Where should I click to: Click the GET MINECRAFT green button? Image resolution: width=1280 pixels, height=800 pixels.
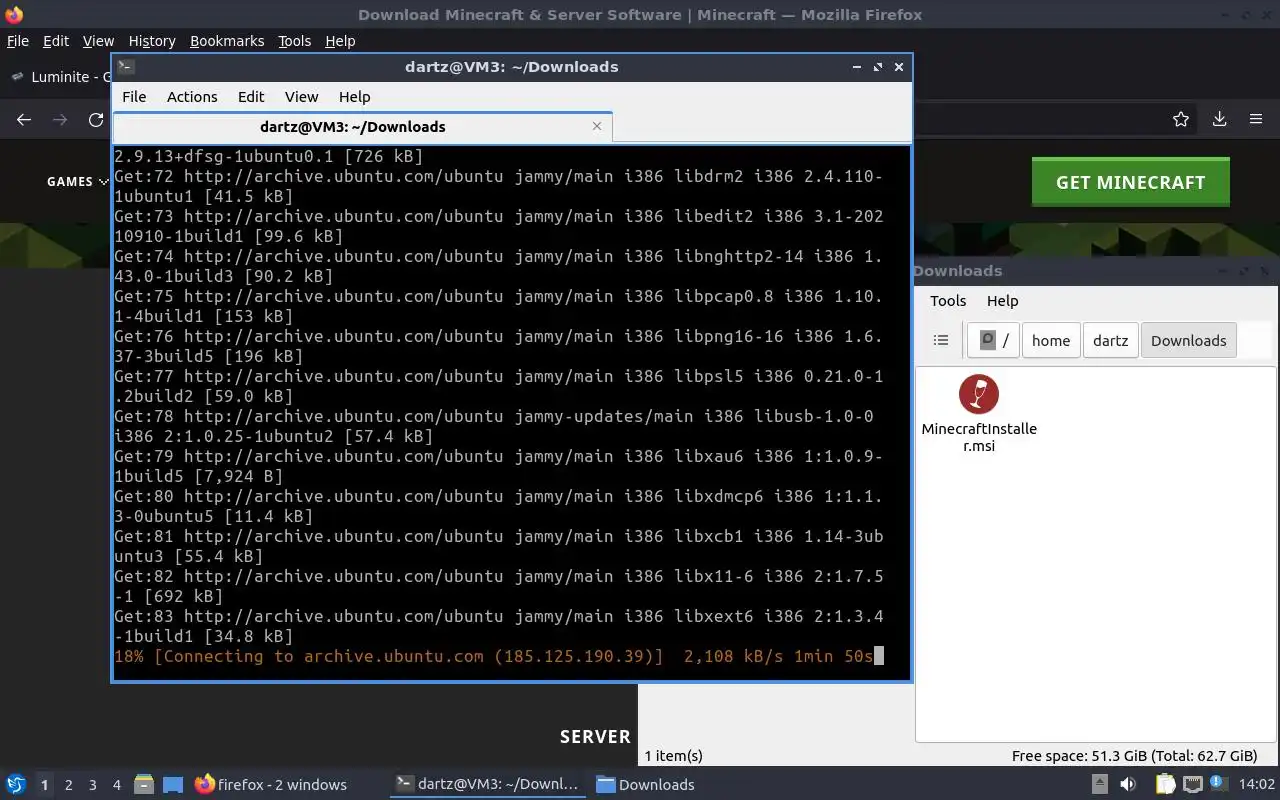(1131, 182)
